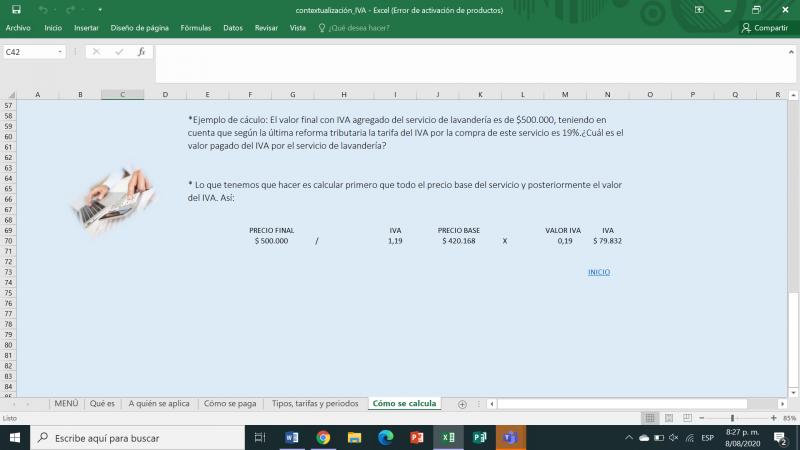Open the Fórmulas ribbon tab
The image size is (800, 450).
coord(195,28)
